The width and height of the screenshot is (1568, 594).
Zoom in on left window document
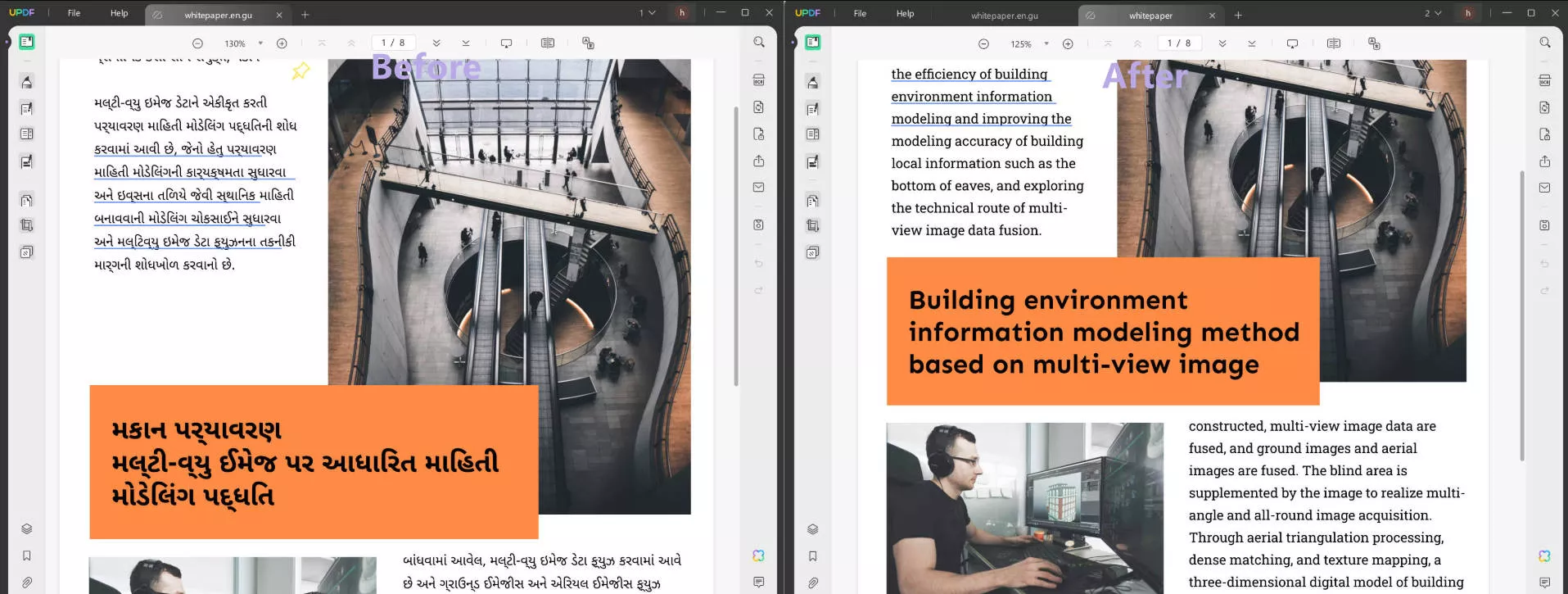click(x=282, y=43)
